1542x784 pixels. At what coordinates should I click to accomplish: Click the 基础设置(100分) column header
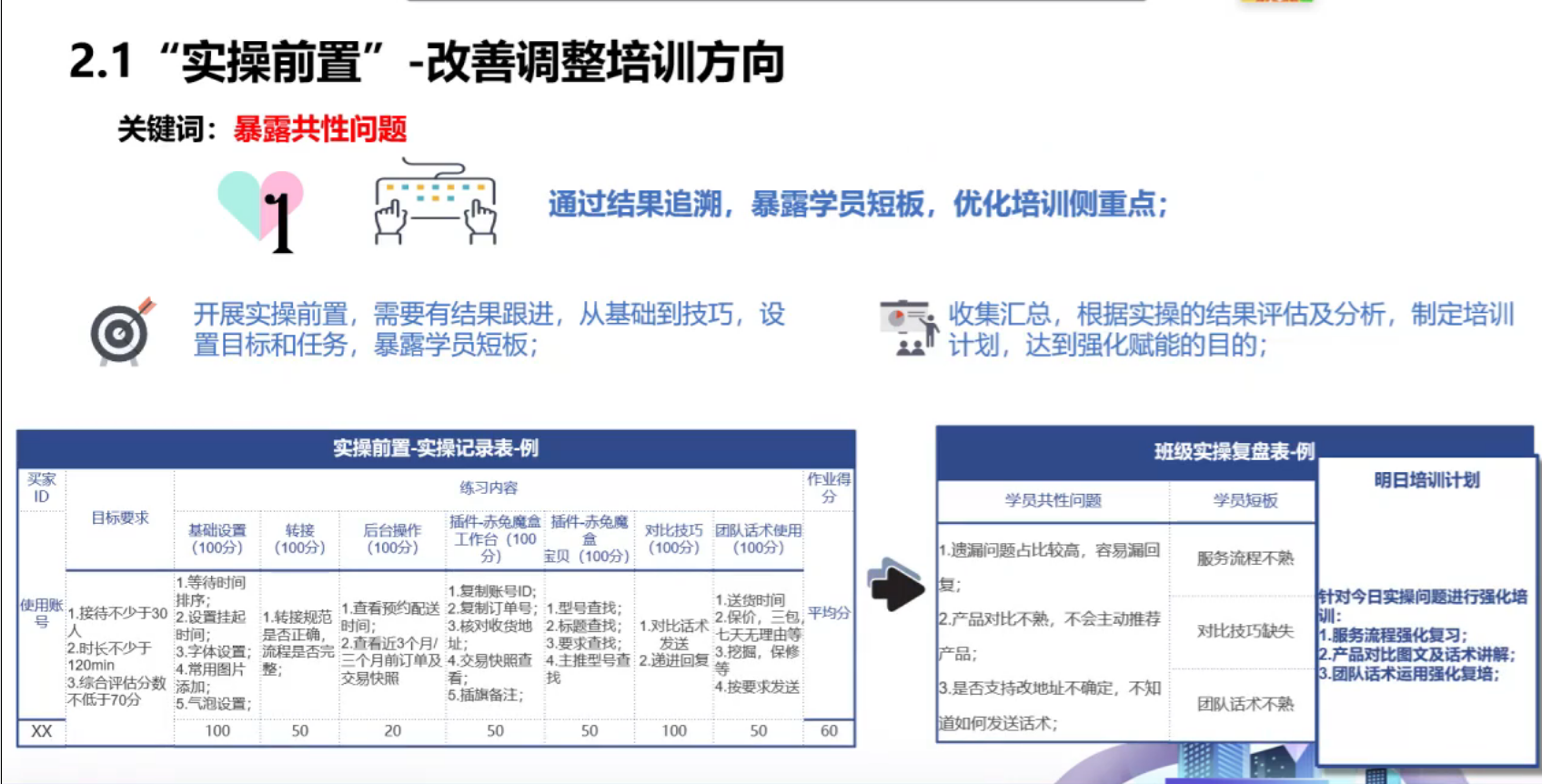coord(217,538)
